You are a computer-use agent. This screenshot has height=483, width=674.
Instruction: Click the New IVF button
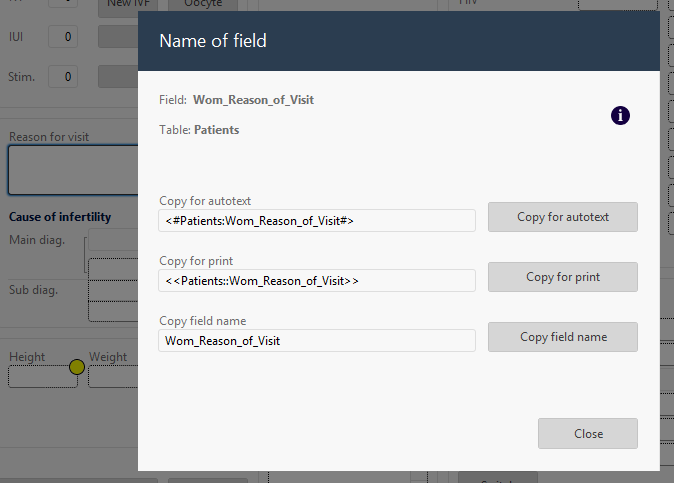128,6
